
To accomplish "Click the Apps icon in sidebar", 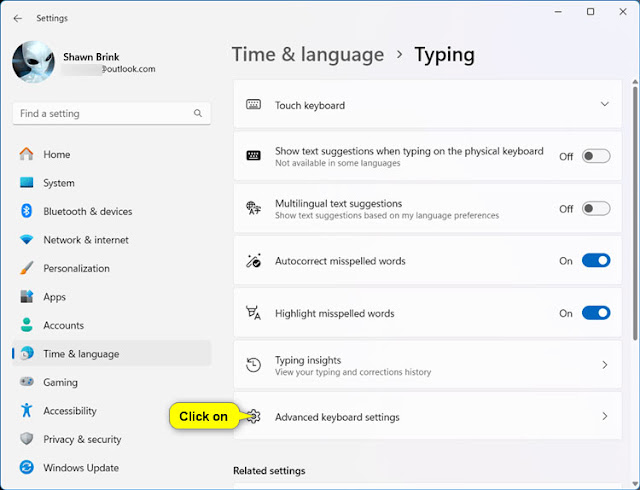I will coord(27,296).
